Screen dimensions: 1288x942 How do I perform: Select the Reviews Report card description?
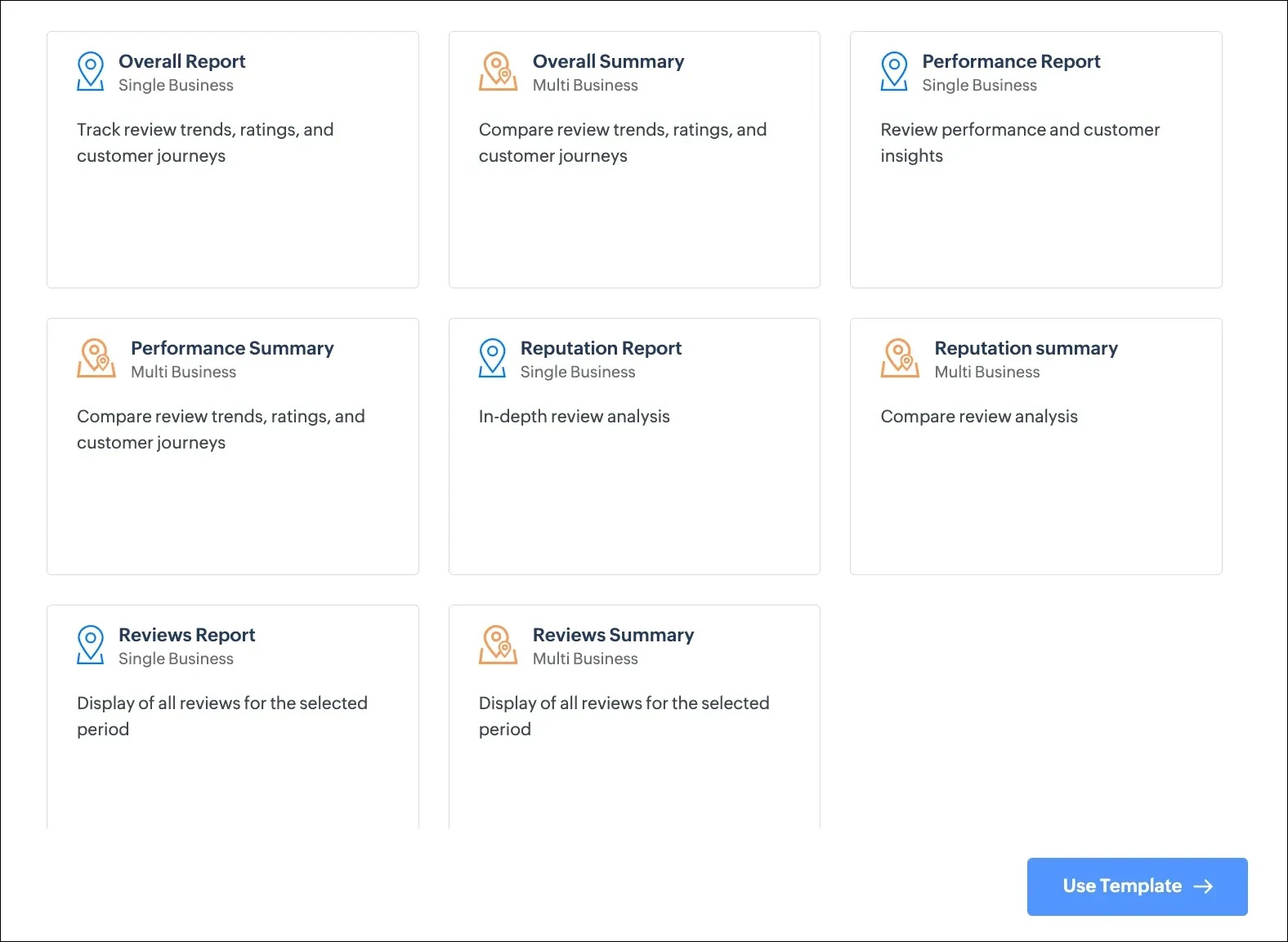click(x=221, y=716)
